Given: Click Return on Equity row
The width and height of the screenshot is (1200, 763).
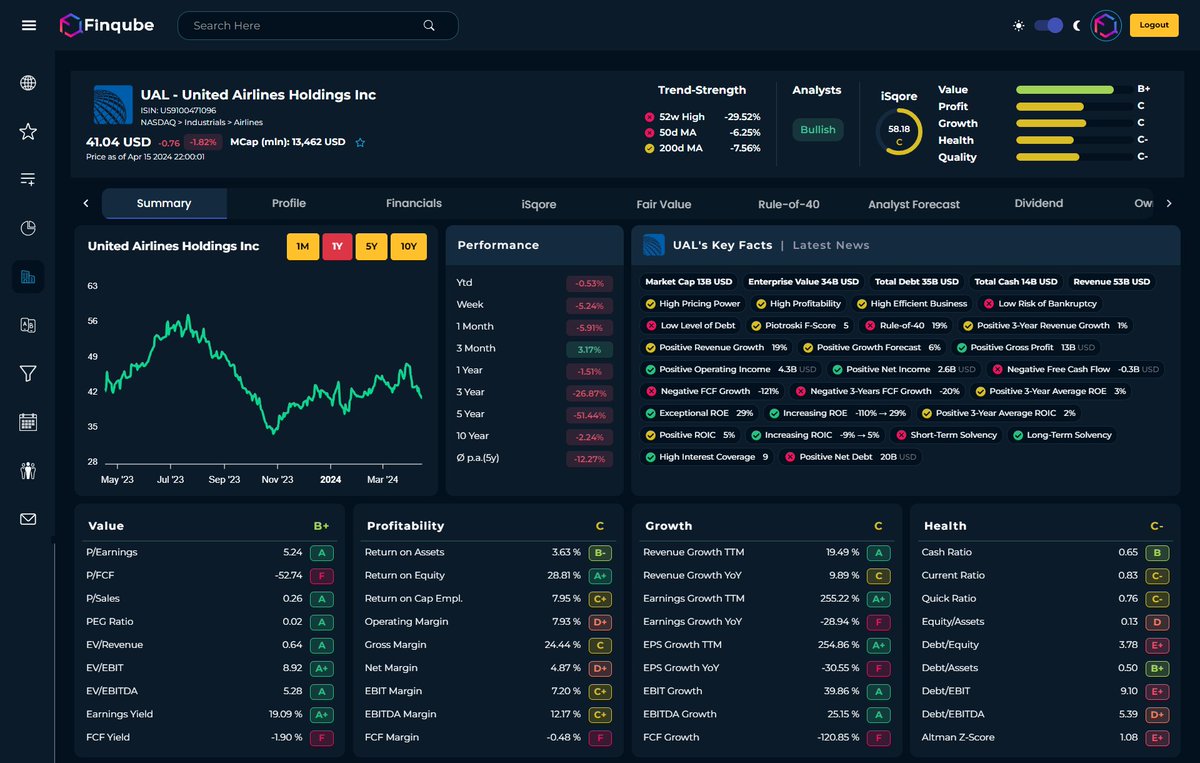Looking at the screenshot, I should pos(488,575).
